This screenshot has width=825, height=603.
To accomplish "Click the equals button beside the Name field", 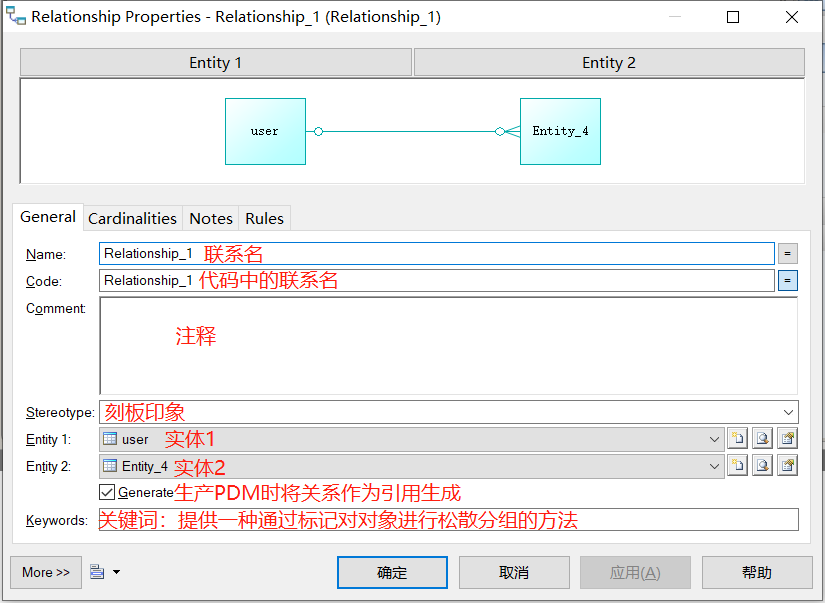I will click(x=788, y=253).
